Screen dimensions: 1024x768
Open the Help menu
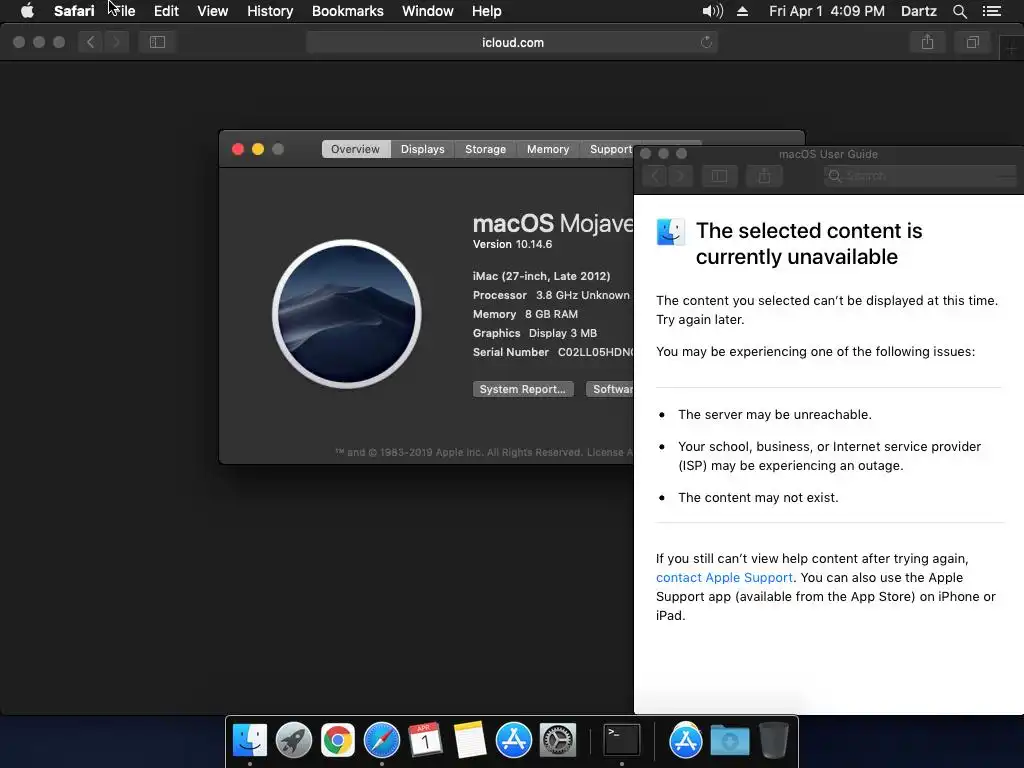click(x=487, y=11)
